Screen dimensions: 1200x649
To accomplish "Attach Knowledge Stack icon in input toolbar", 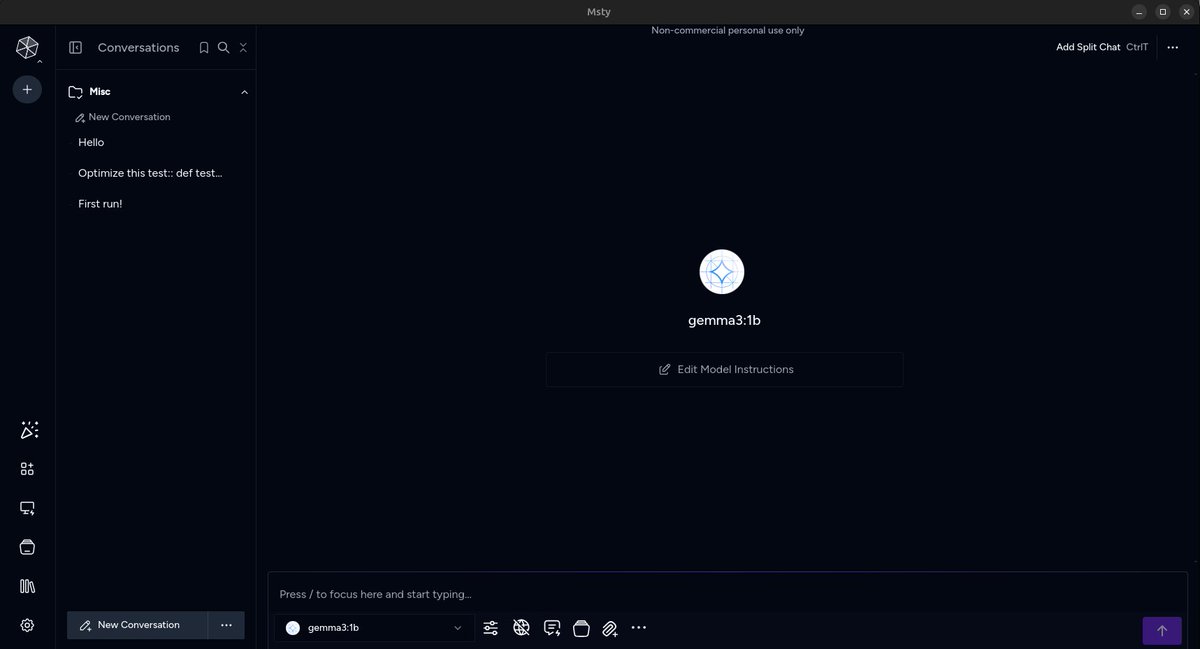I will coord(581,628).
